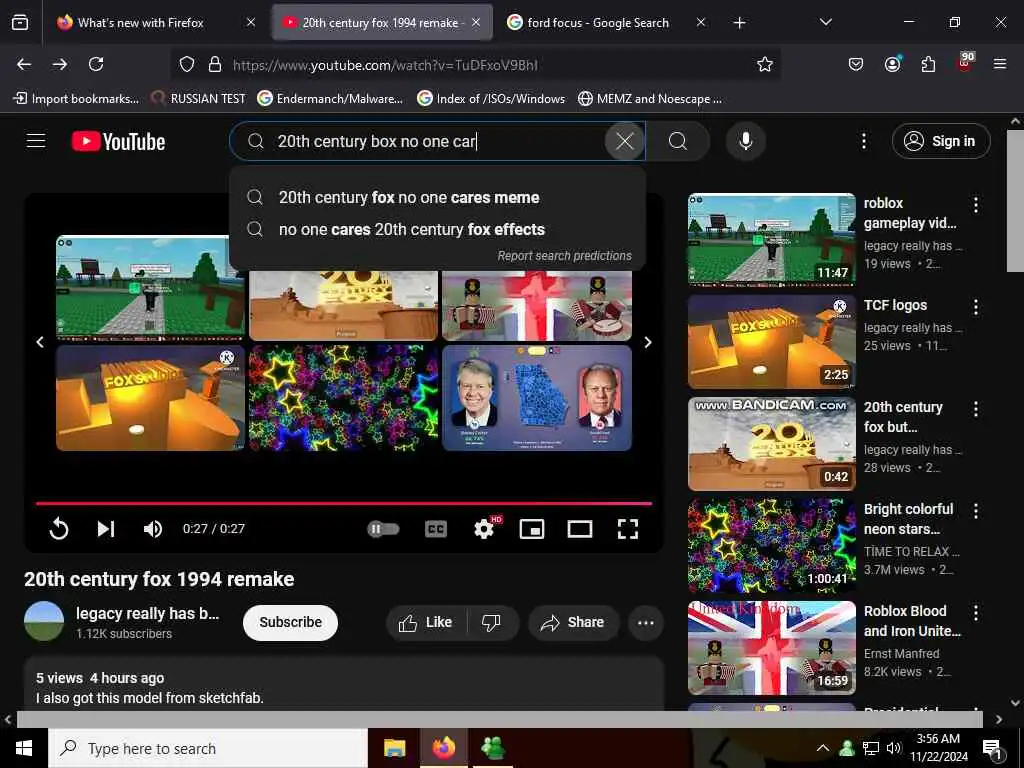
Task: Show next end-screen suggestions arrow
Action: coord(648,342)
